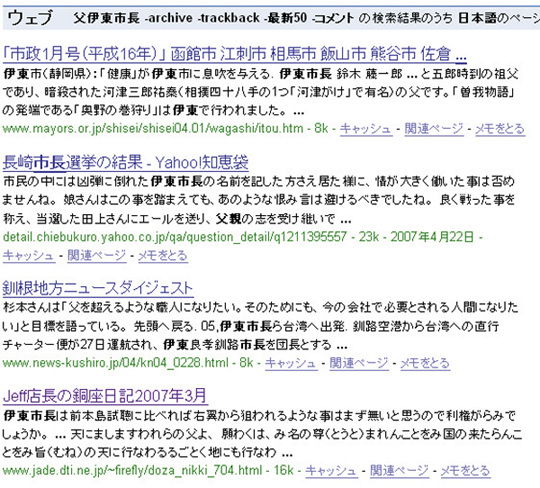The height and width of the screenshot is (488, 540).
Task: Click 関連ページ link under Yahoo!知恵袋 result
Action: point(97,255)
